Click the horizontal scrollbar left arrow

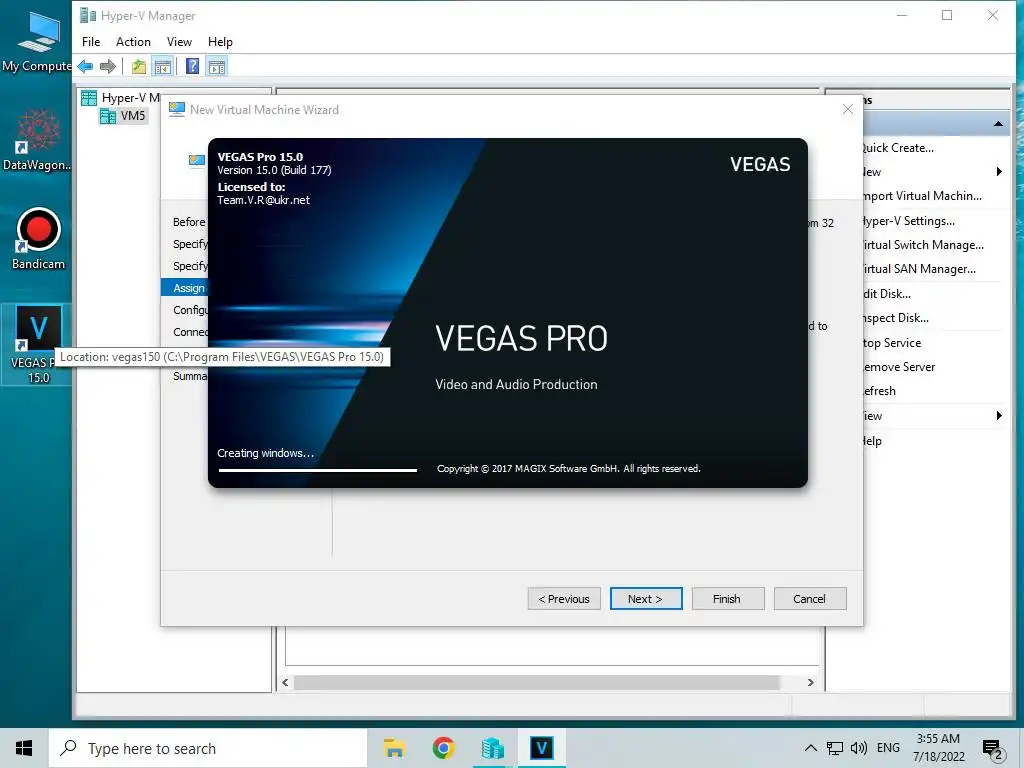[285, 682]
